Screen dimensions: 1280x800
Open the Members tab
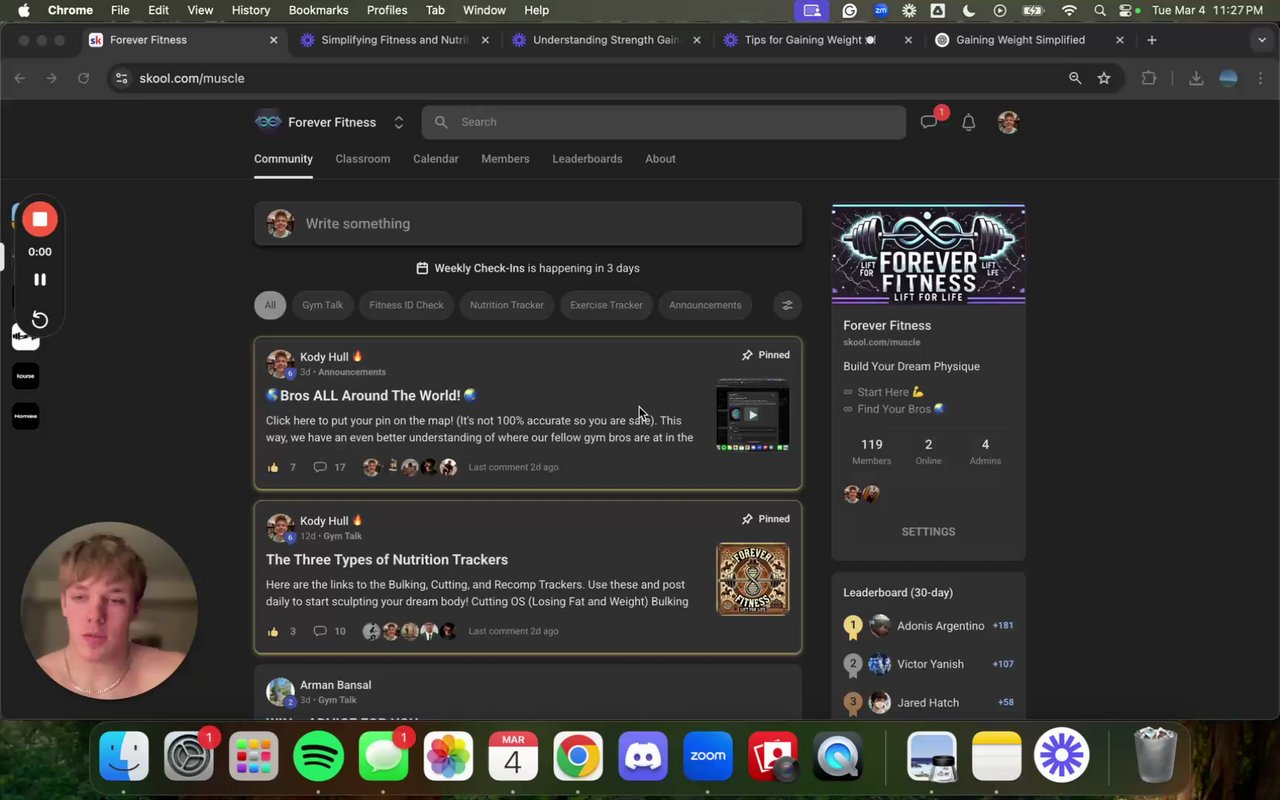(x=505, y=159)
